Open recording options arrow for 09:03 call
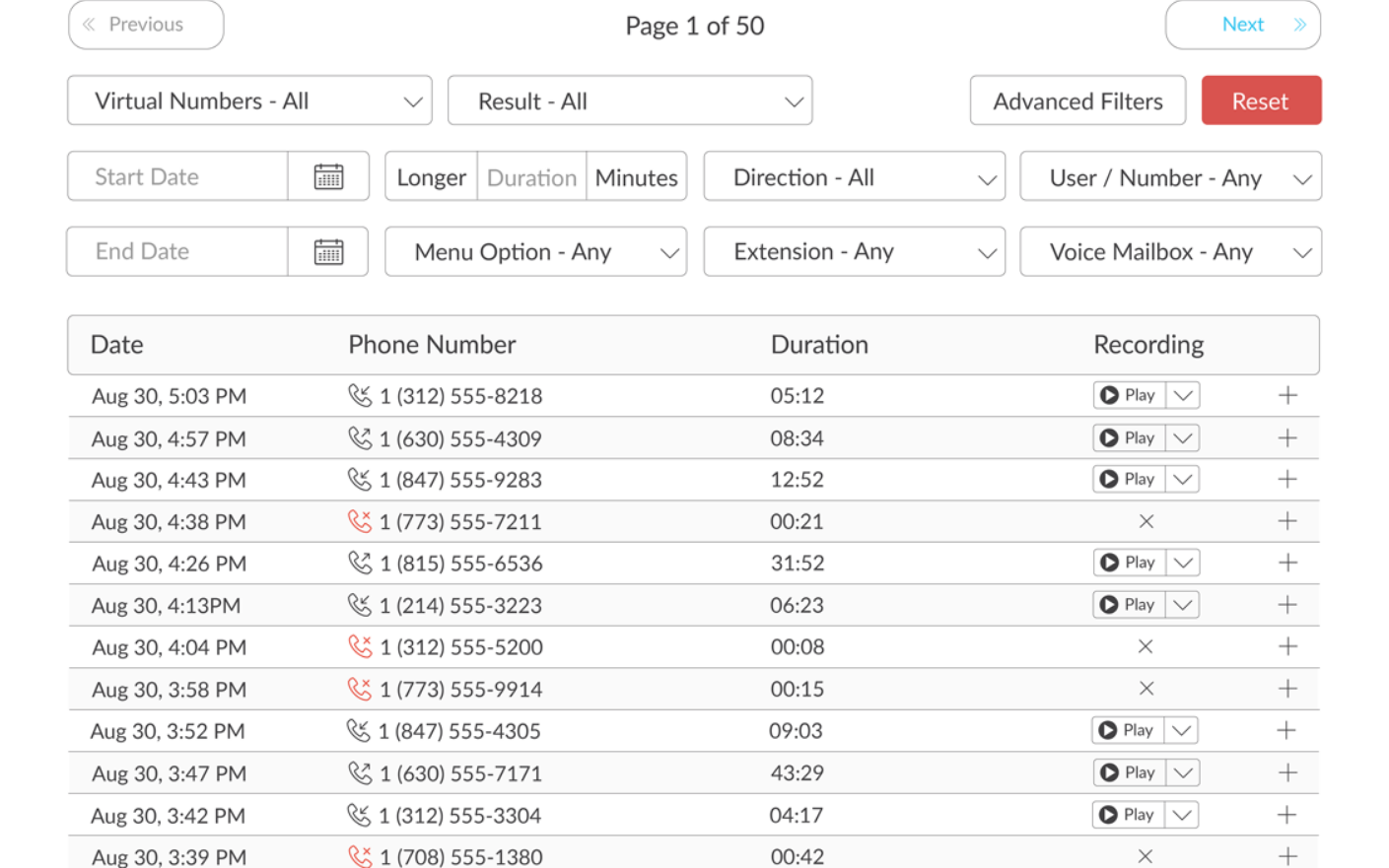This screenshot has height=868, width=1389. tap(1181, 730)
